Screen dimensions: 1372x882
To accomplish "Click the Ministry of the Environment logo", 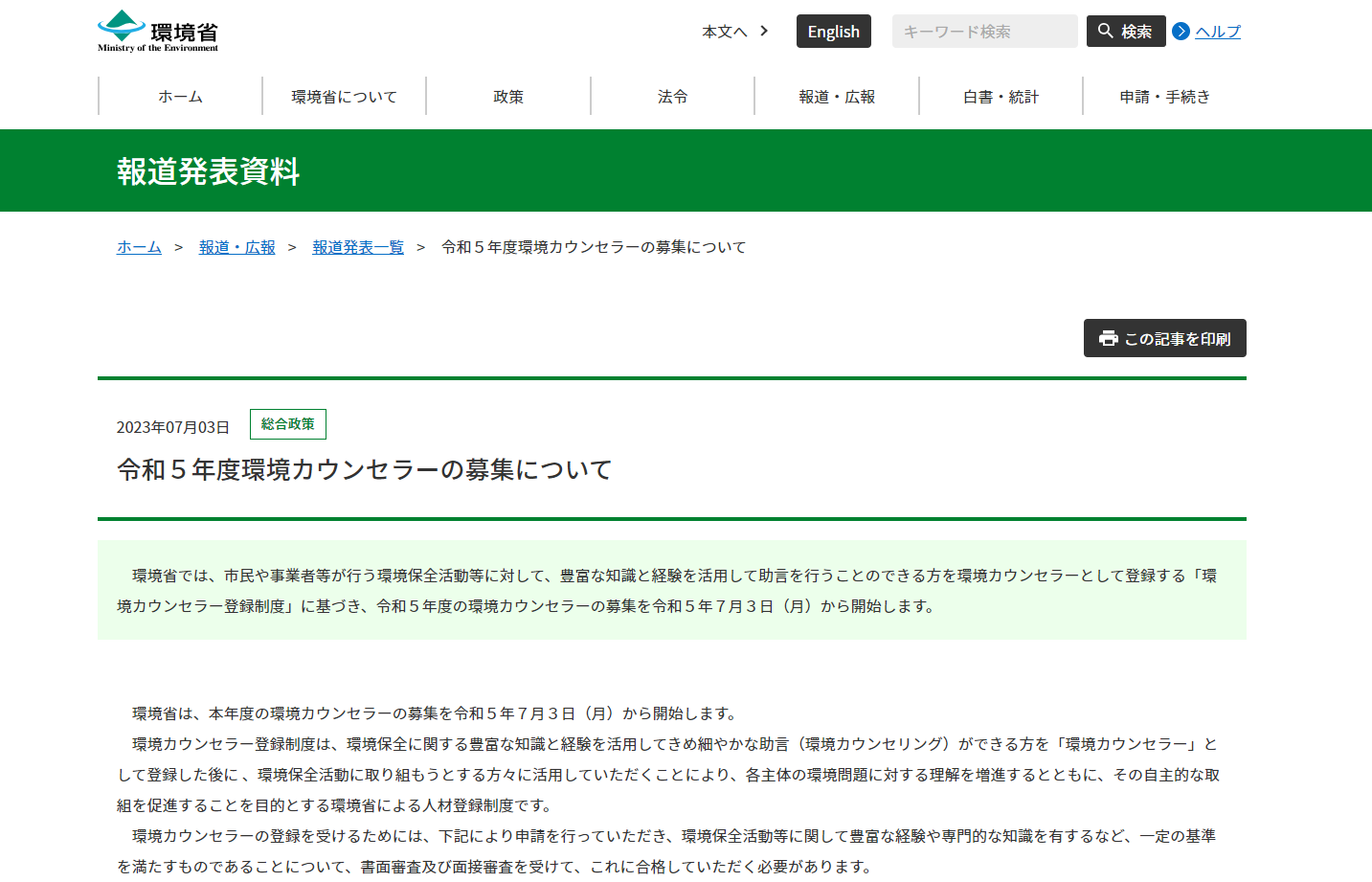I will click(158, 32).
